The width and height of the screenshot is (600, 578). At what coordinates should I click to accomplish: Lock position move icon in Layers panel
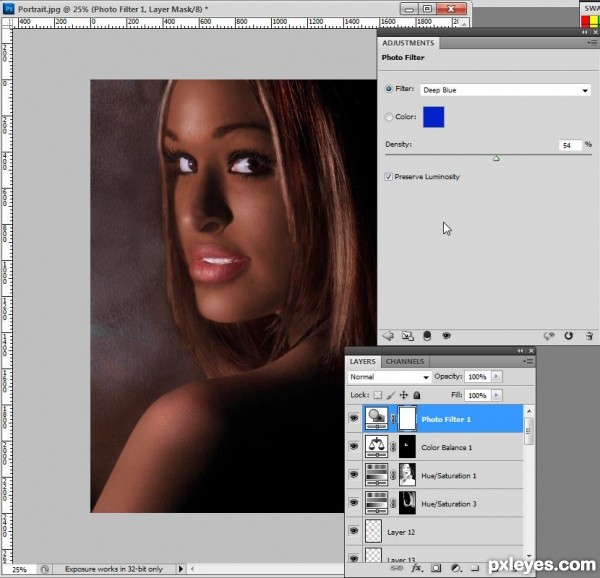404,395
